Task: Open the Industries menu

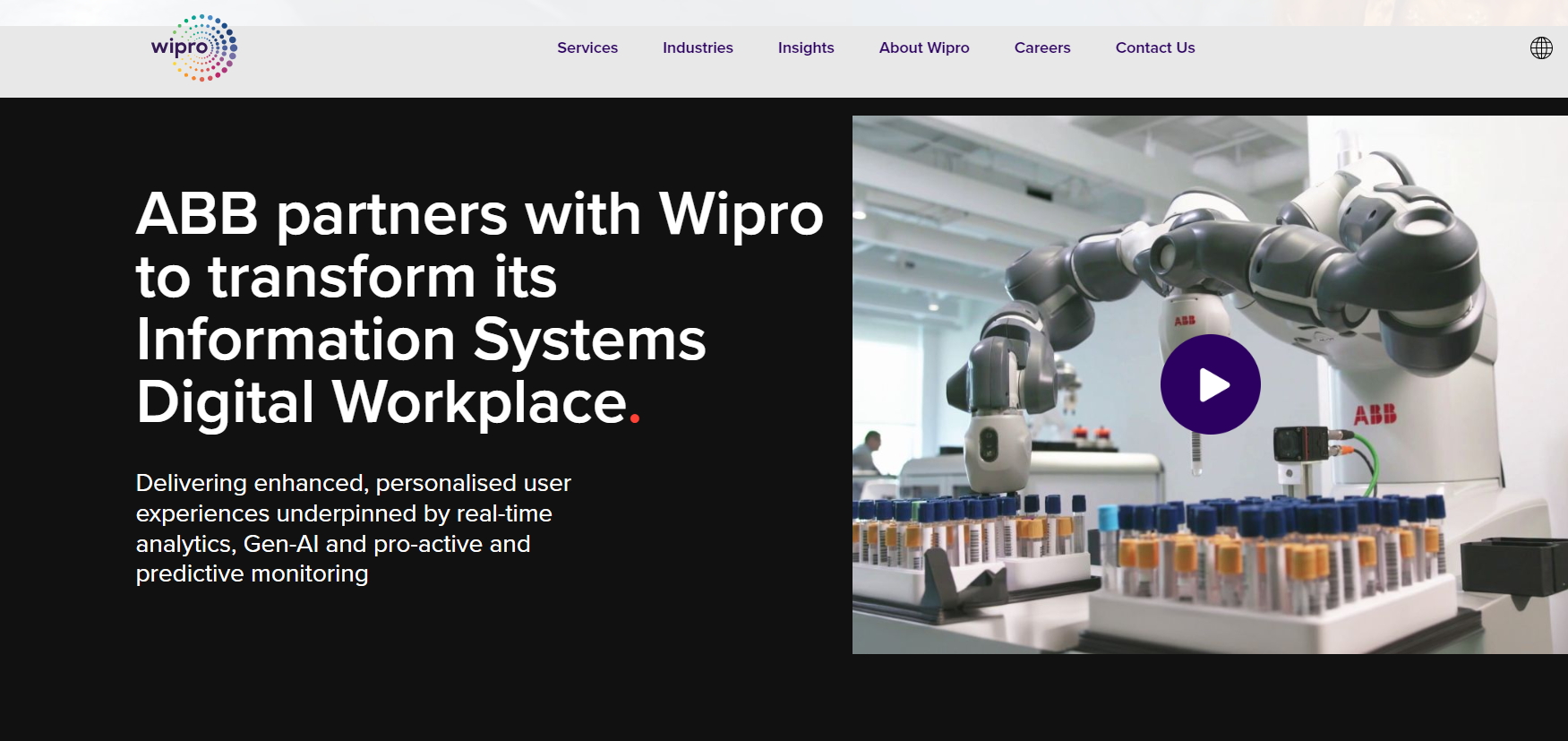Action: 698,47
